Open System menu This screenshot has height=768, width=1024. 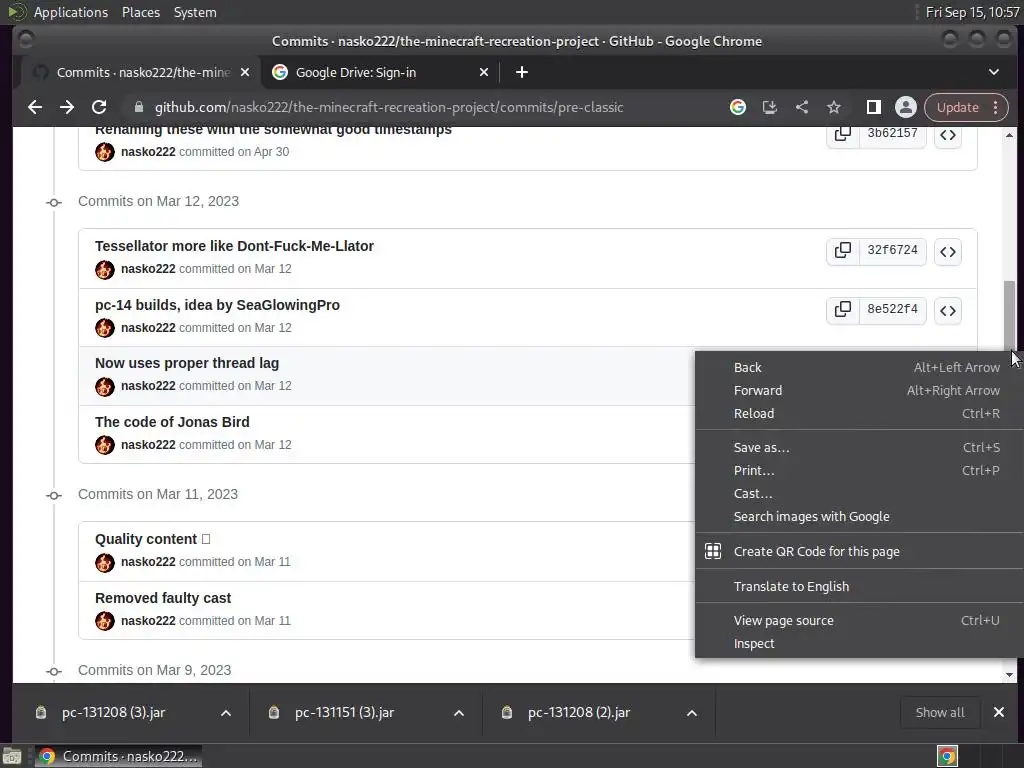[x=195, y=12]
